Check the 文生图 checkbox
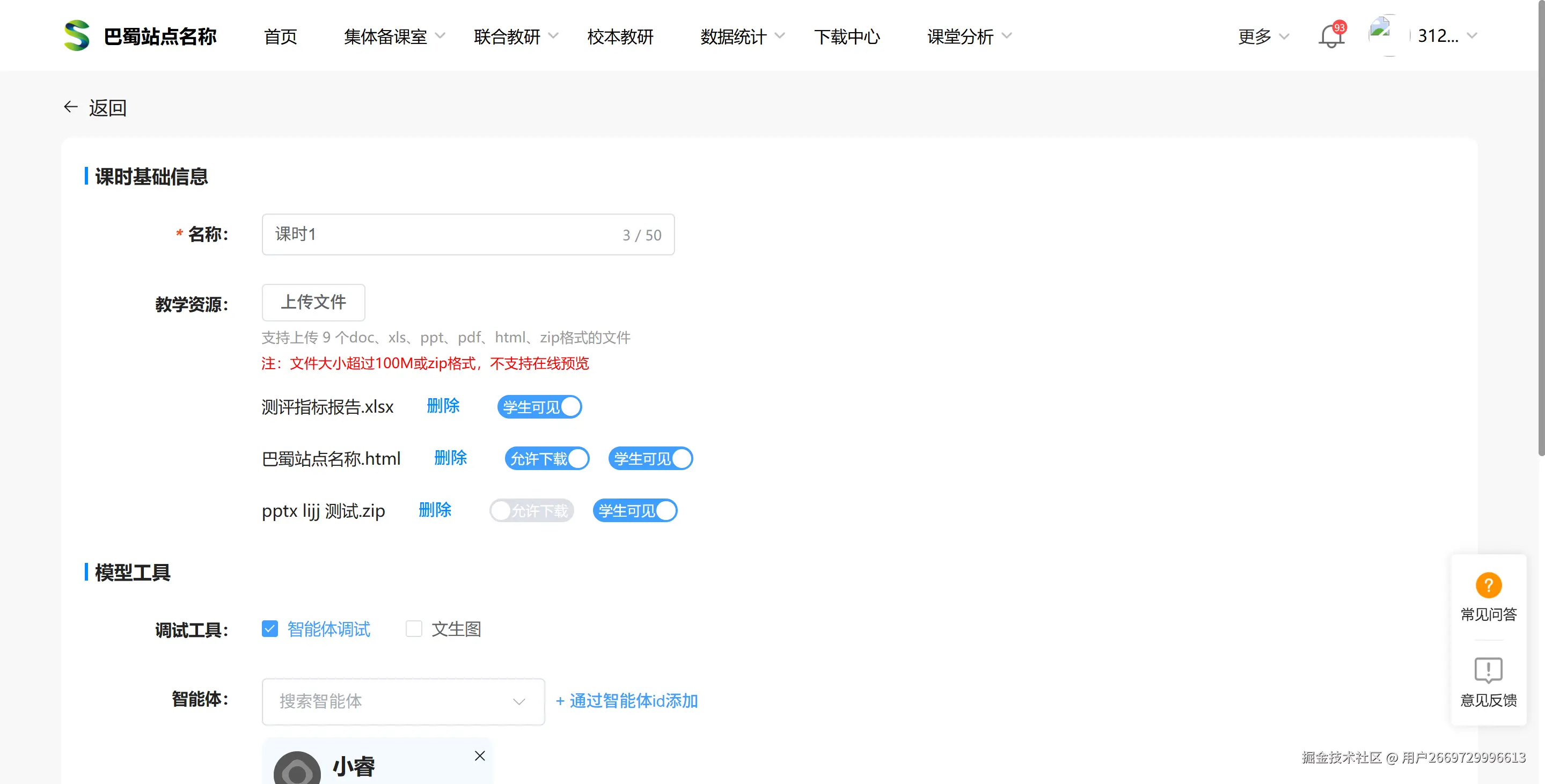Screen dimensions: 1545x784 pyautogui.click(x=414, y=628)
